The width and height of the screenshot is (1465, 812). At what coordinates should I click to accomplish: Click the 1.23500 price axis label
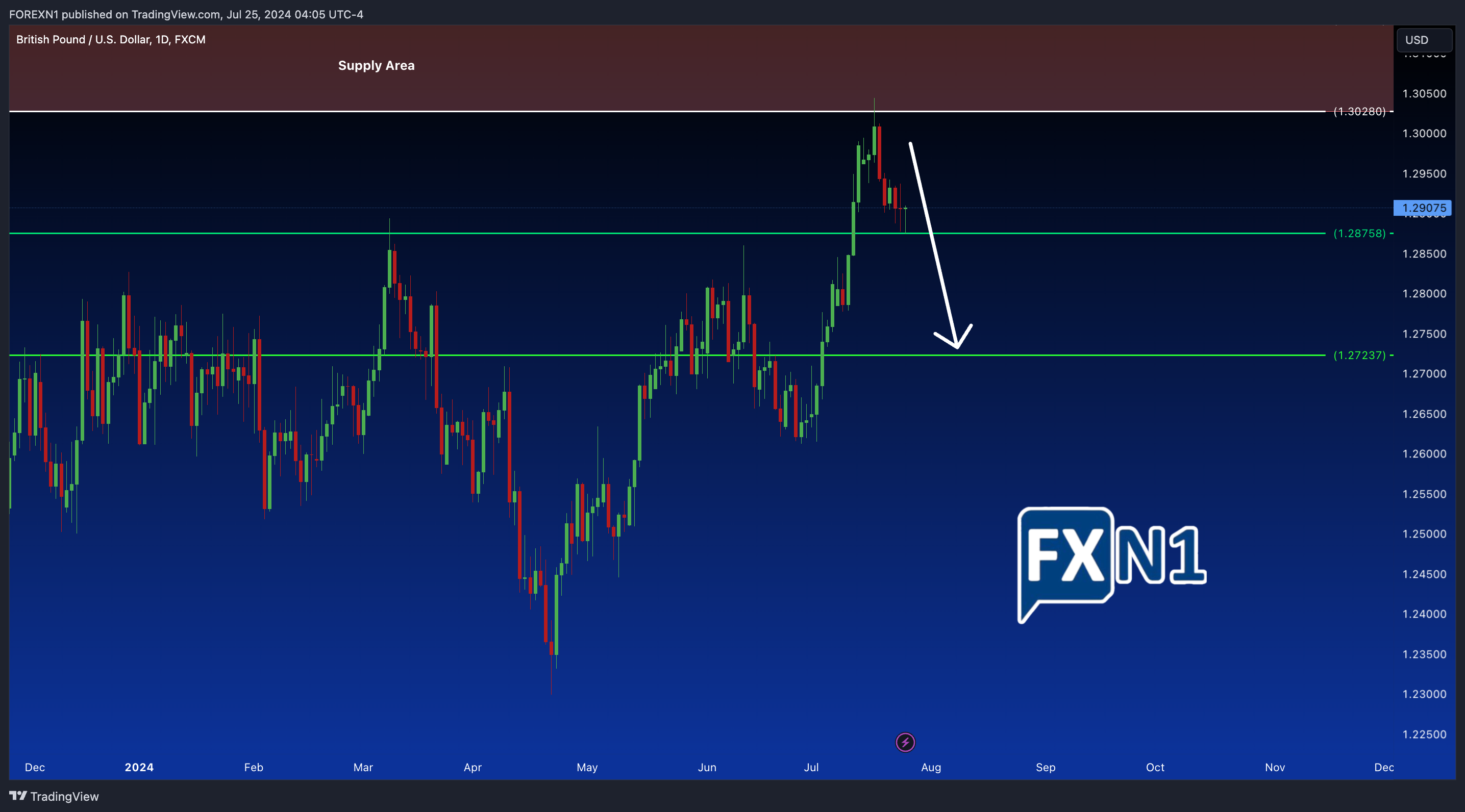pos(1424,654)
